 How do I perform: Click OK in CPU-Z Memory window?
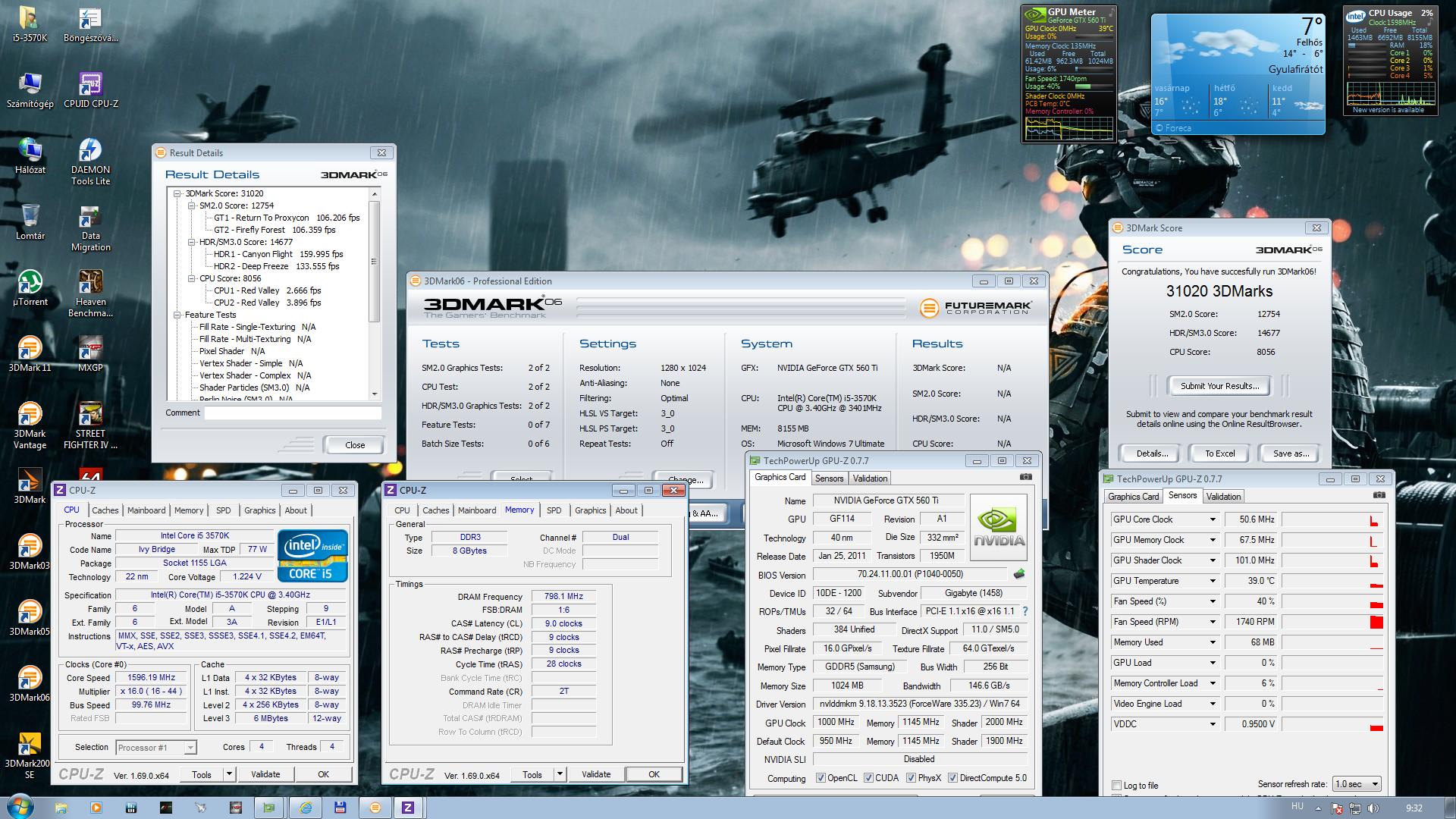pyautogui.click(x=654, y=774)
